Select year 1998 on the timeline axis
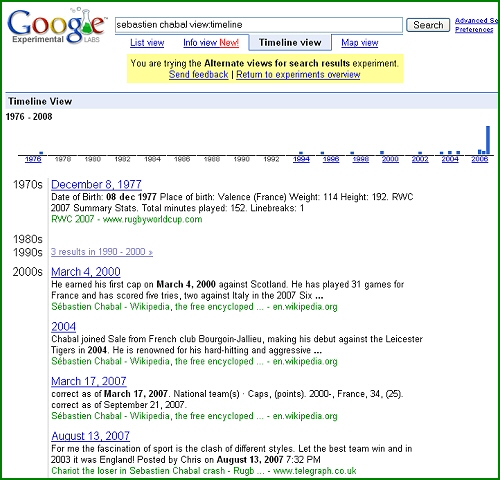The width and height of the screenshot is (500, 480). coord(361,159)
